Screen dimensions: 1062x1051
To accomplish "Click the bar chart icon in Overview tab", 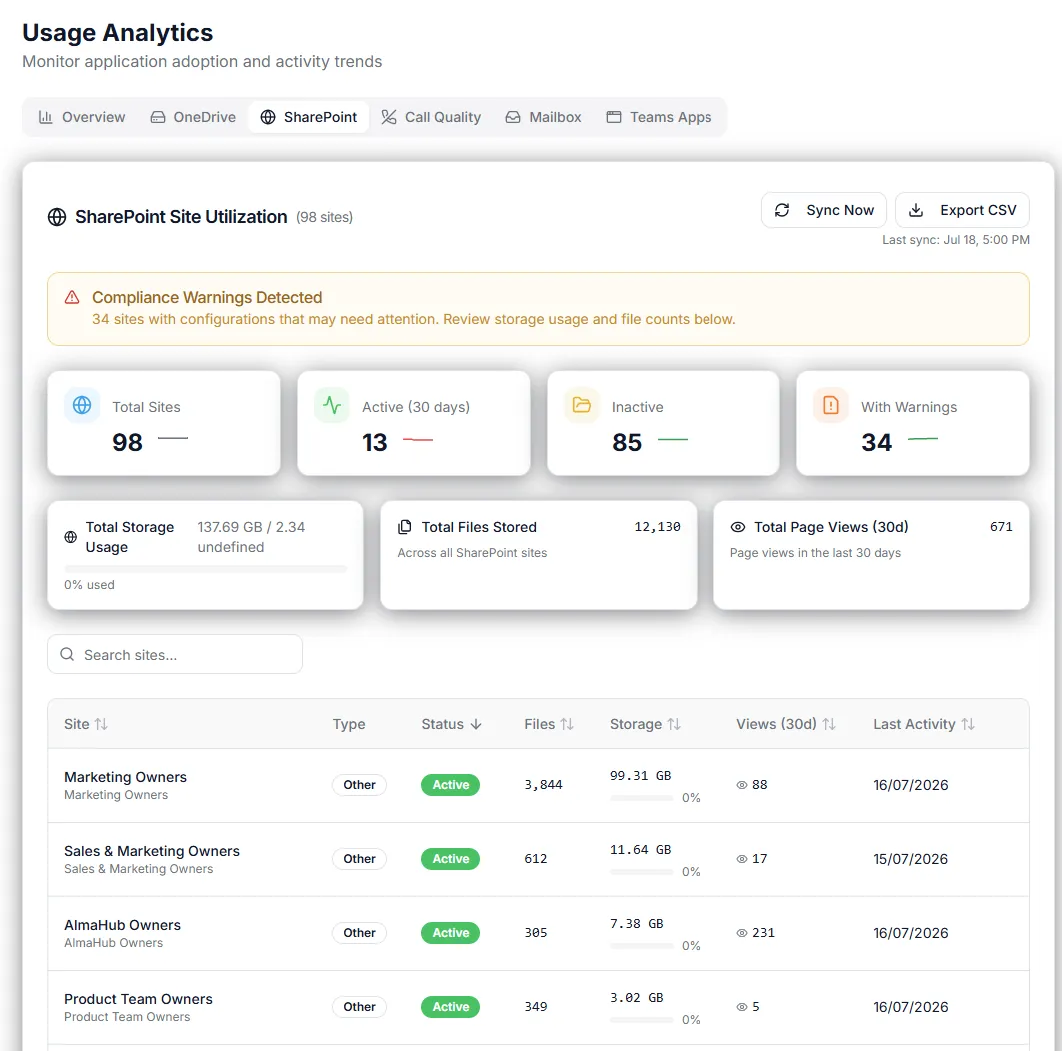I will (x=45, y=117).
